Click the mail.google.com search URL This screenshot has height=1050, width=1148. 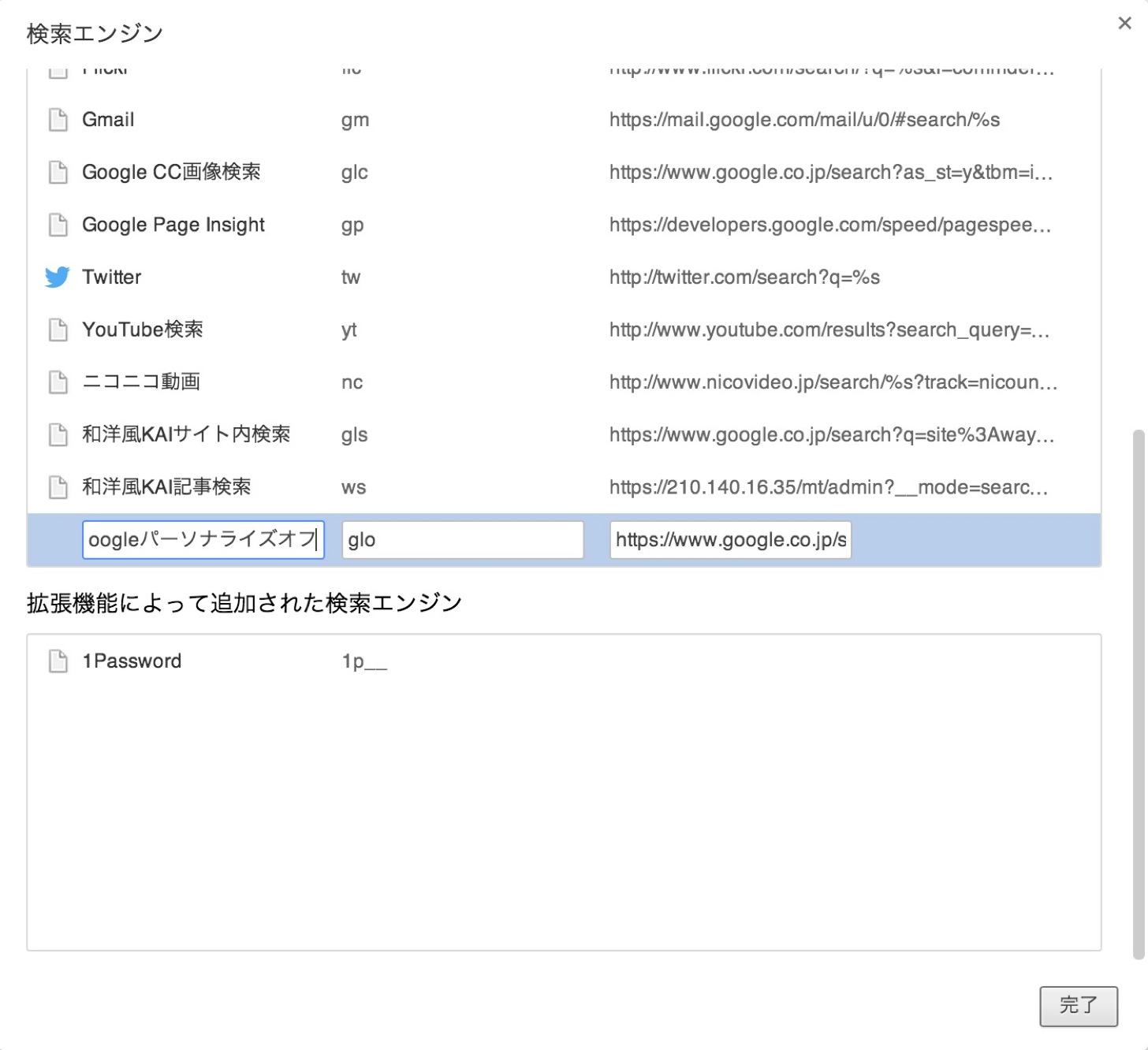pyautogui.click(x=804, y=120)
